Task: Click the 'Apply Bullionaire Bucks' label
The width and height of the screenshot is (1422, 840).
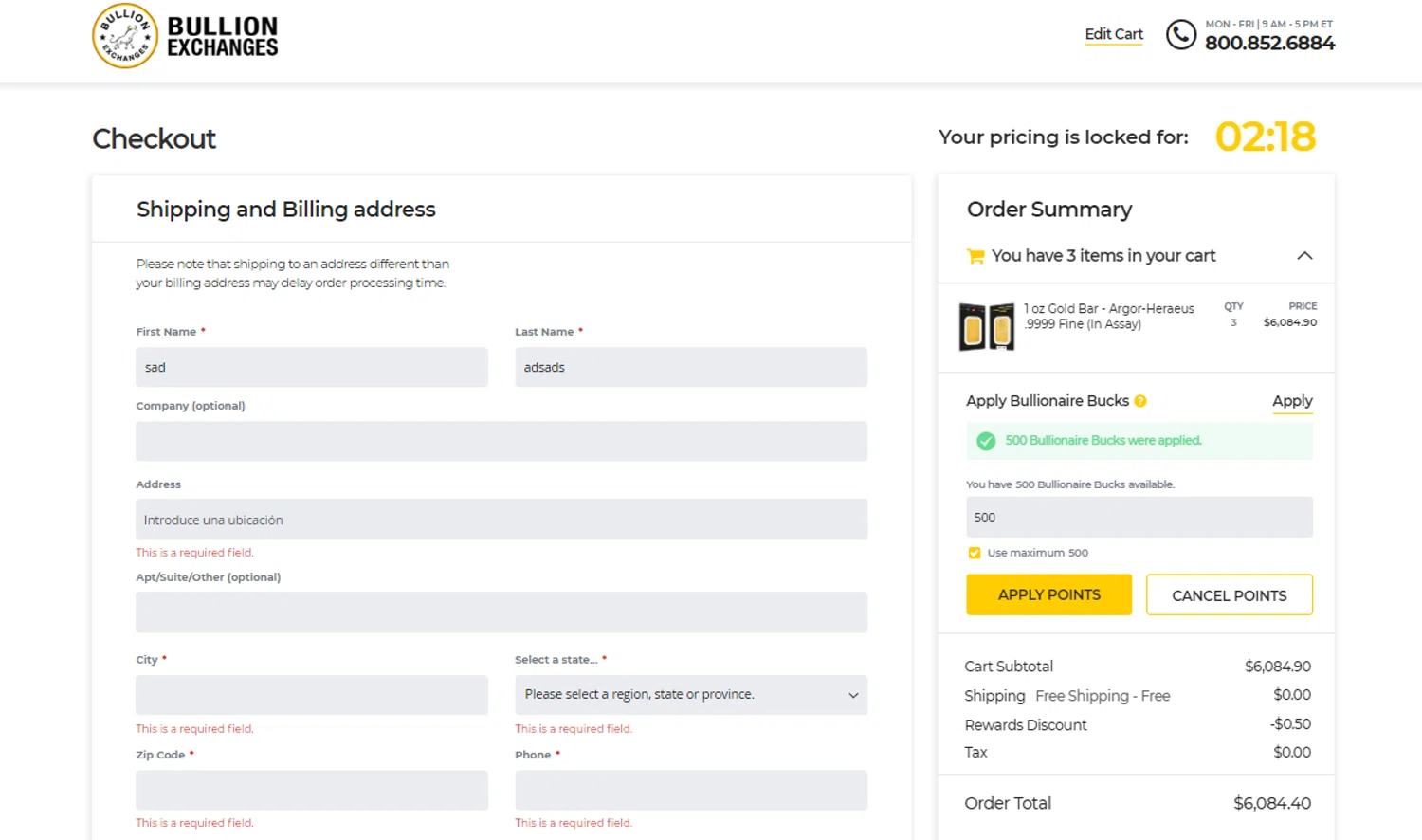Action: pos(1048,401)
